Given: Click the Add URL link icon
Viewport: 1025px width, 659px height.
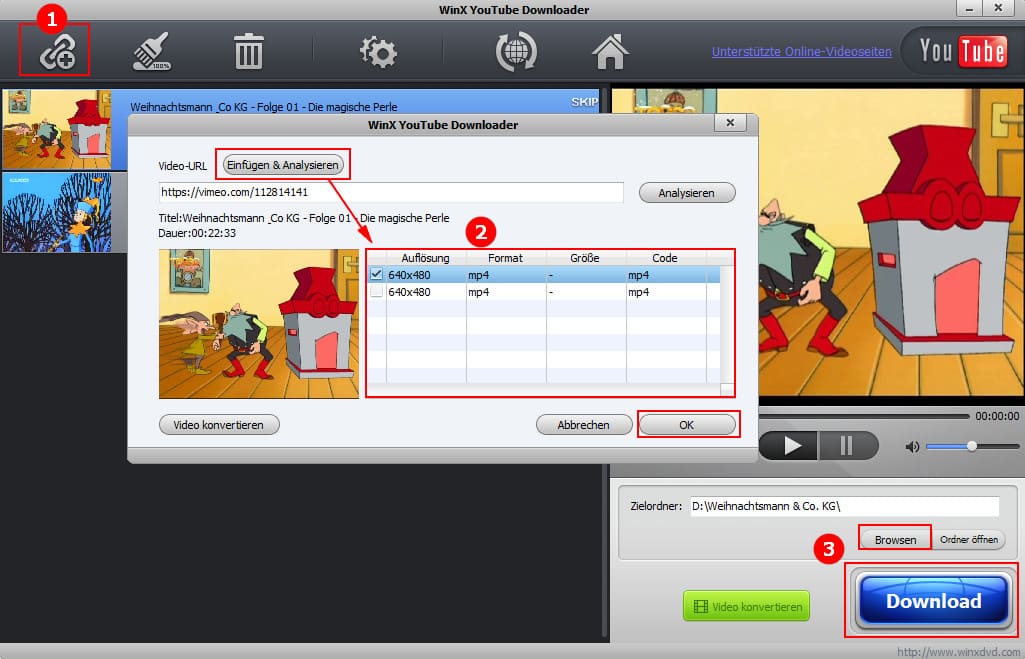Looking at the screenshot, I should coord(57,52).
